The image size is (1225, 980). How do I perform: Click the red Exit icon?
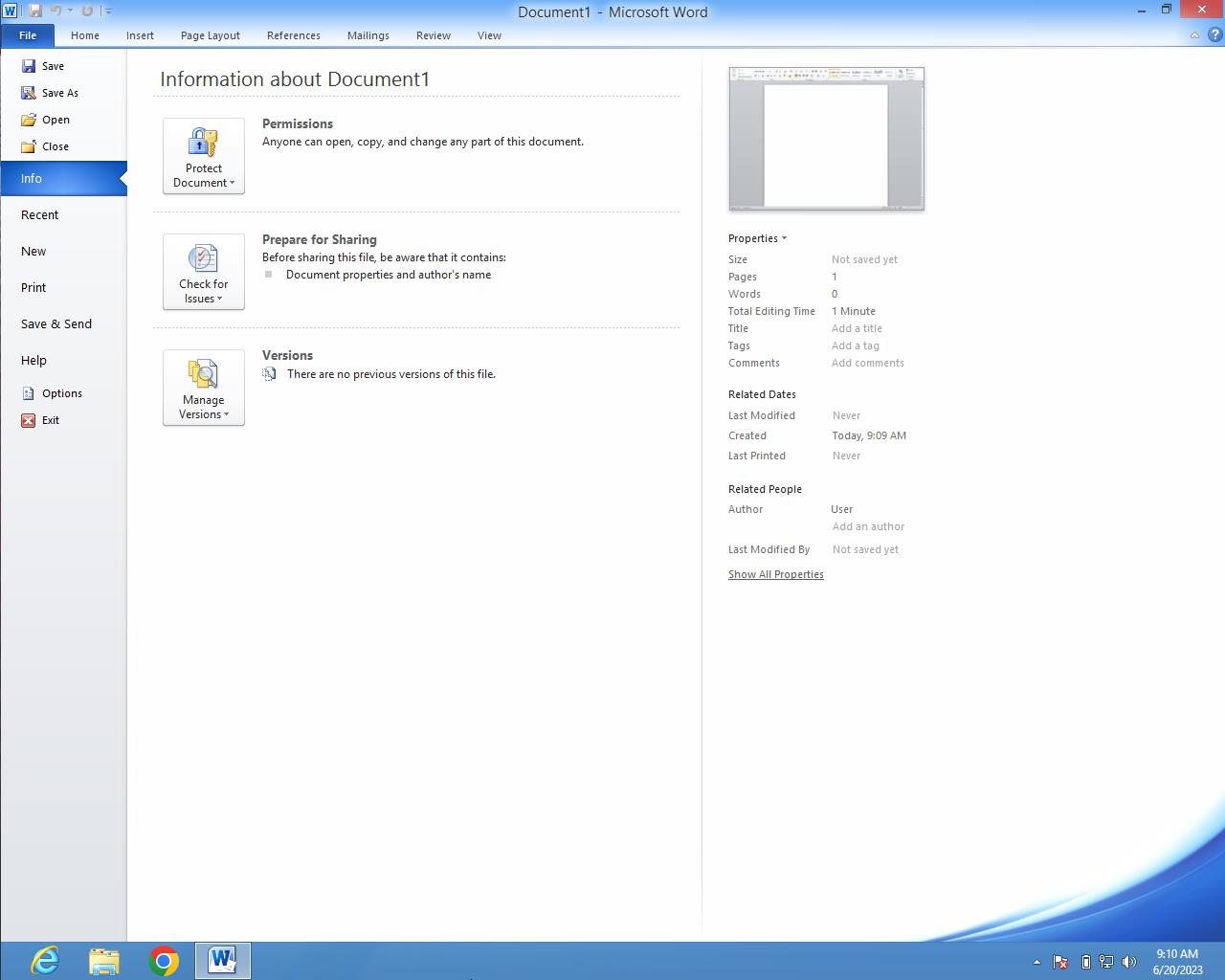pyautogui.click(x=29, y=420)
